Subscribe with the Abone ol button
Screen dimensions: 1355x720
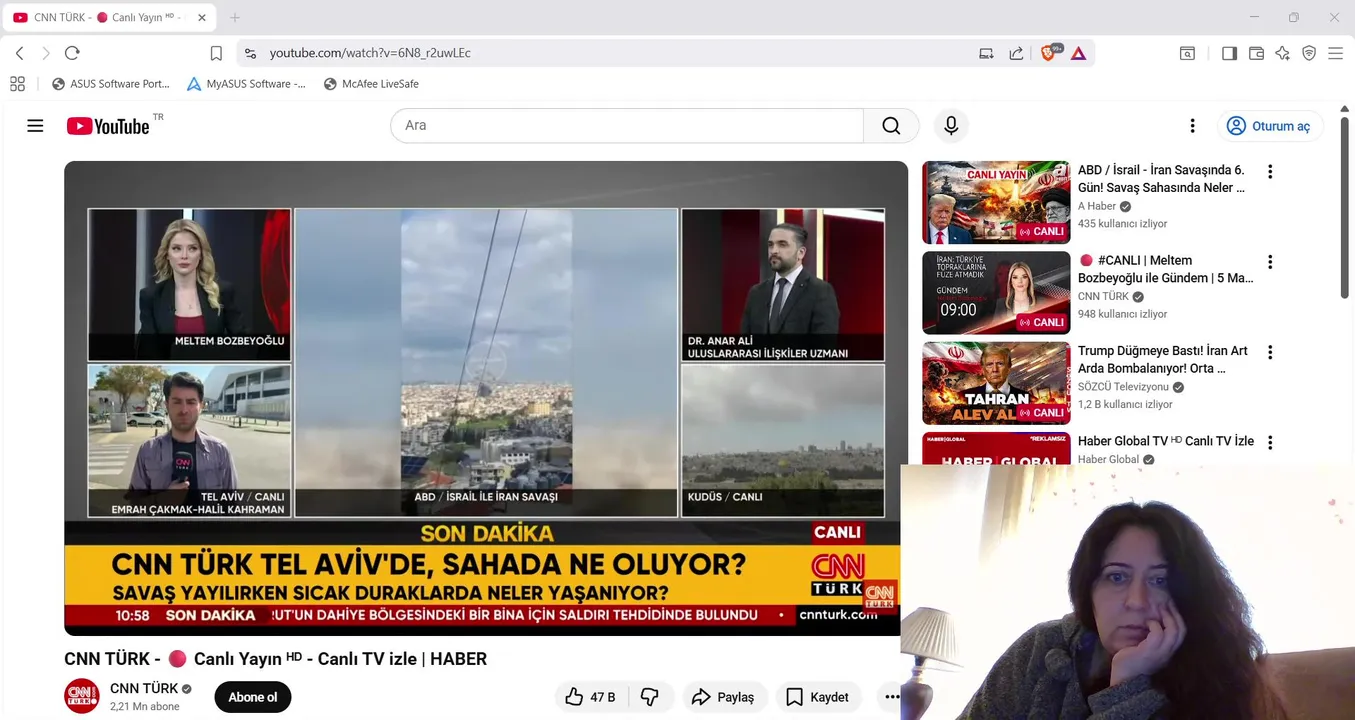pyautogui.click(x=253, y=697)
